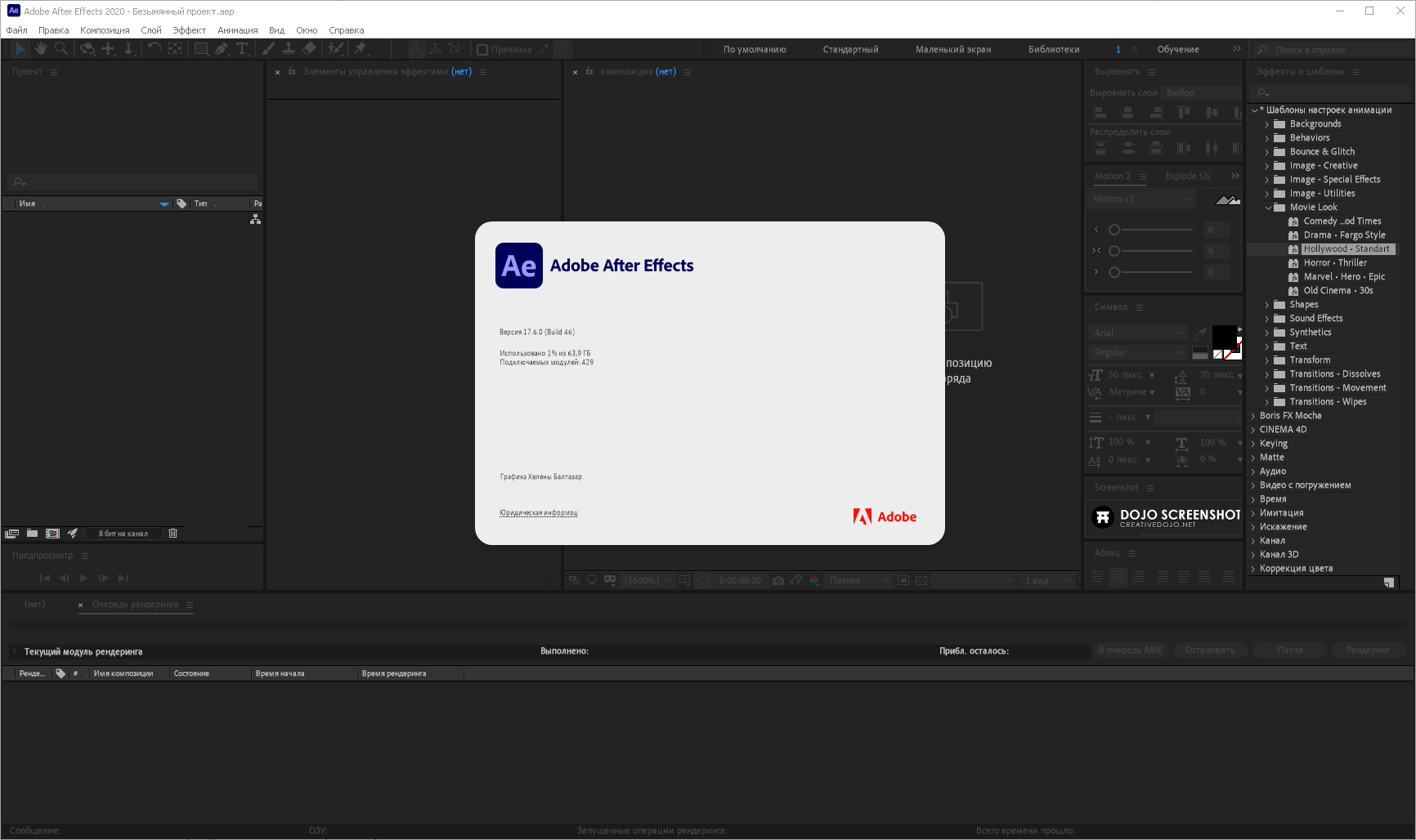Screen dimensions: 1416x840
Task: Enable the Привязка snapping checkbox
Action: click(481, 48)
